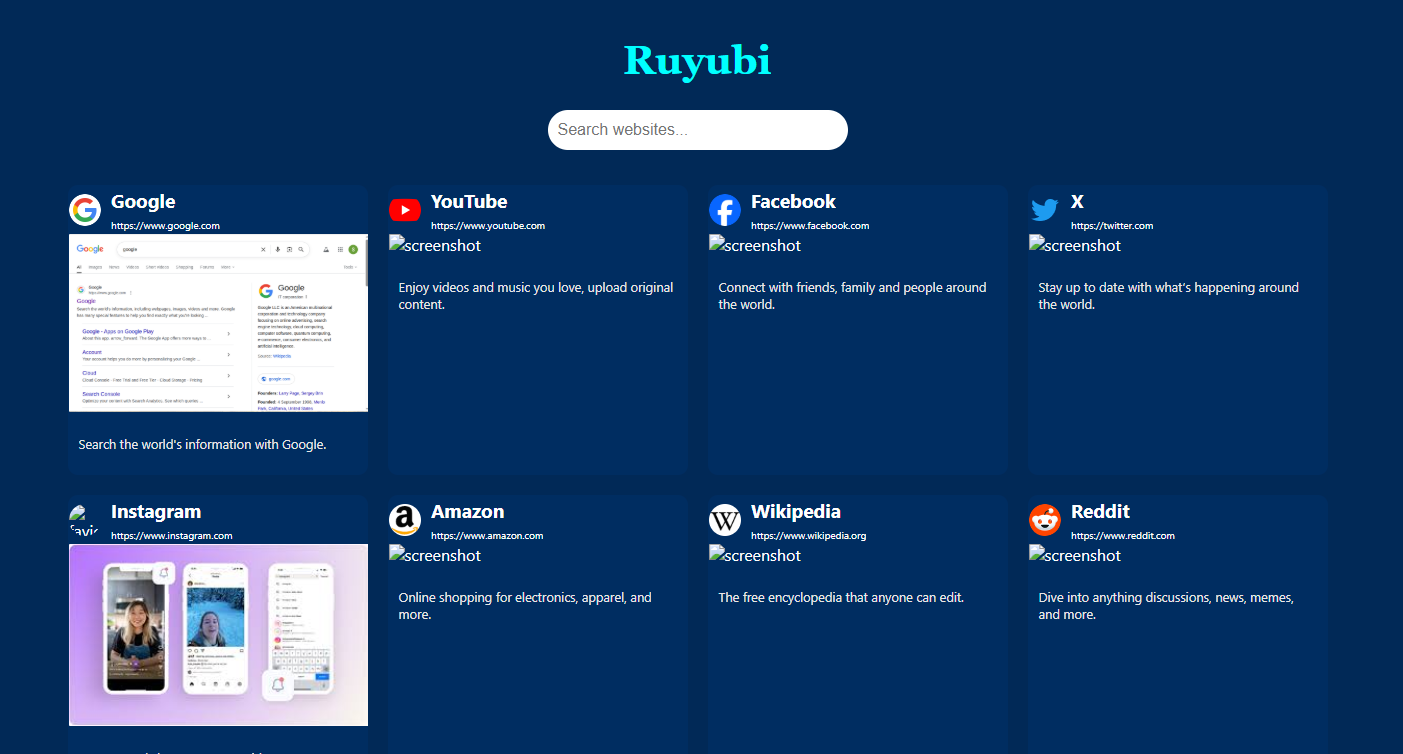Open the Wikipedia card title
The image size is (1403, 754).
point(796,512)
